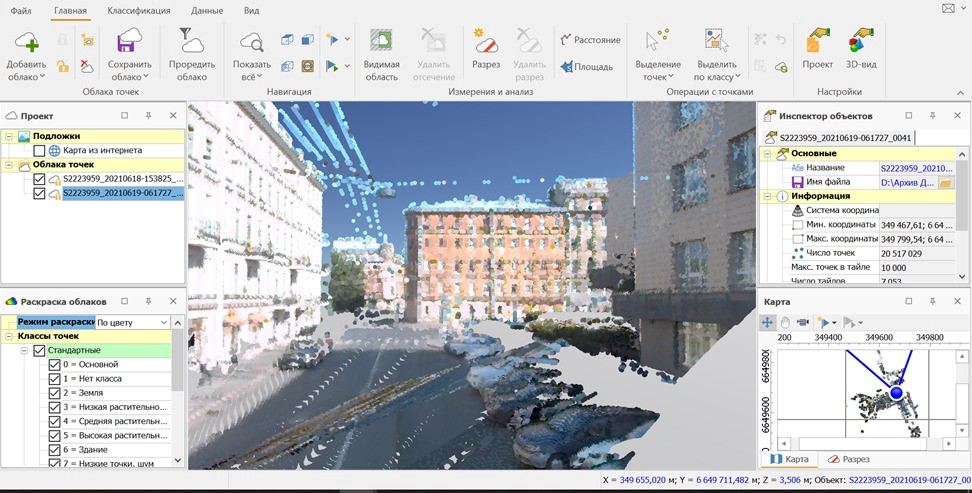
Task: Select the Разрез tool
Action: tap(486, 43)
